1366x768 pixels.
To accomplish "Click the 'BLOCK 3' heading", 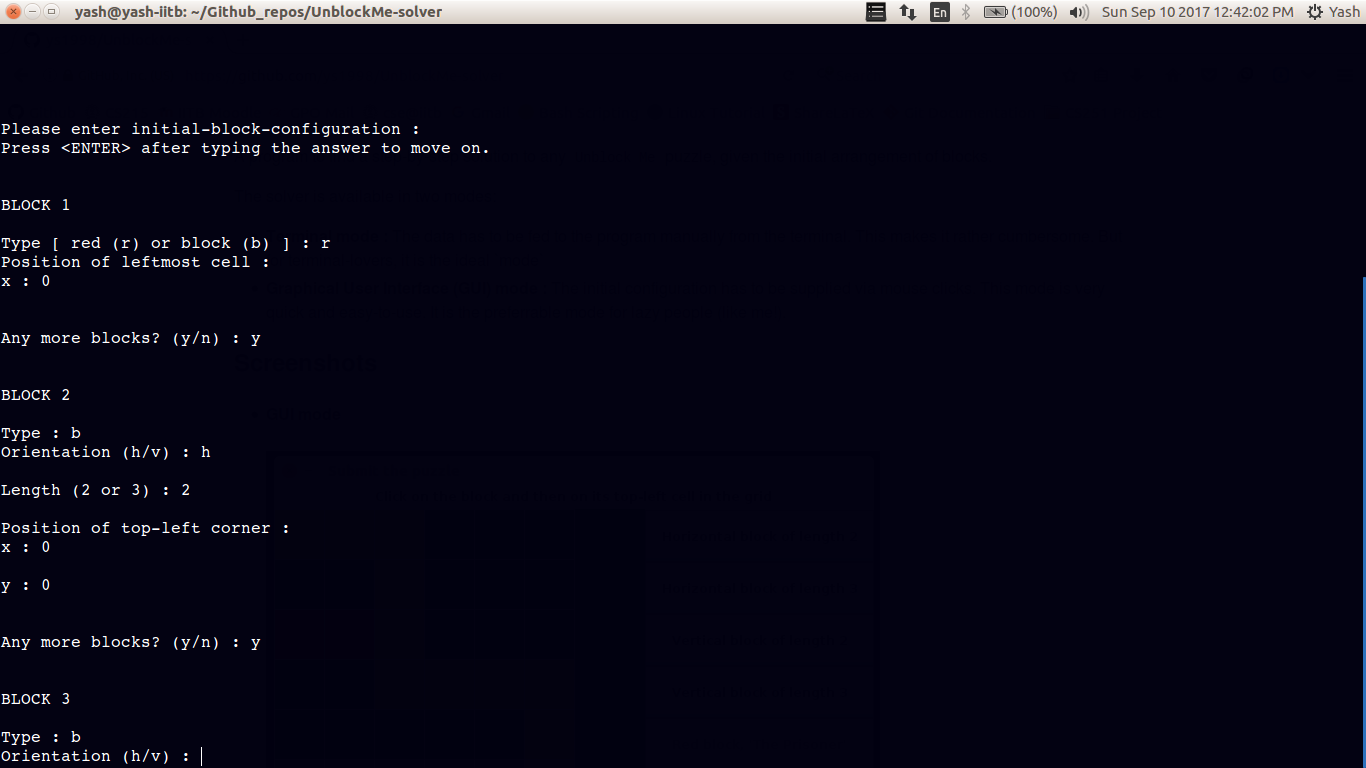I will (x=36, y=699).
